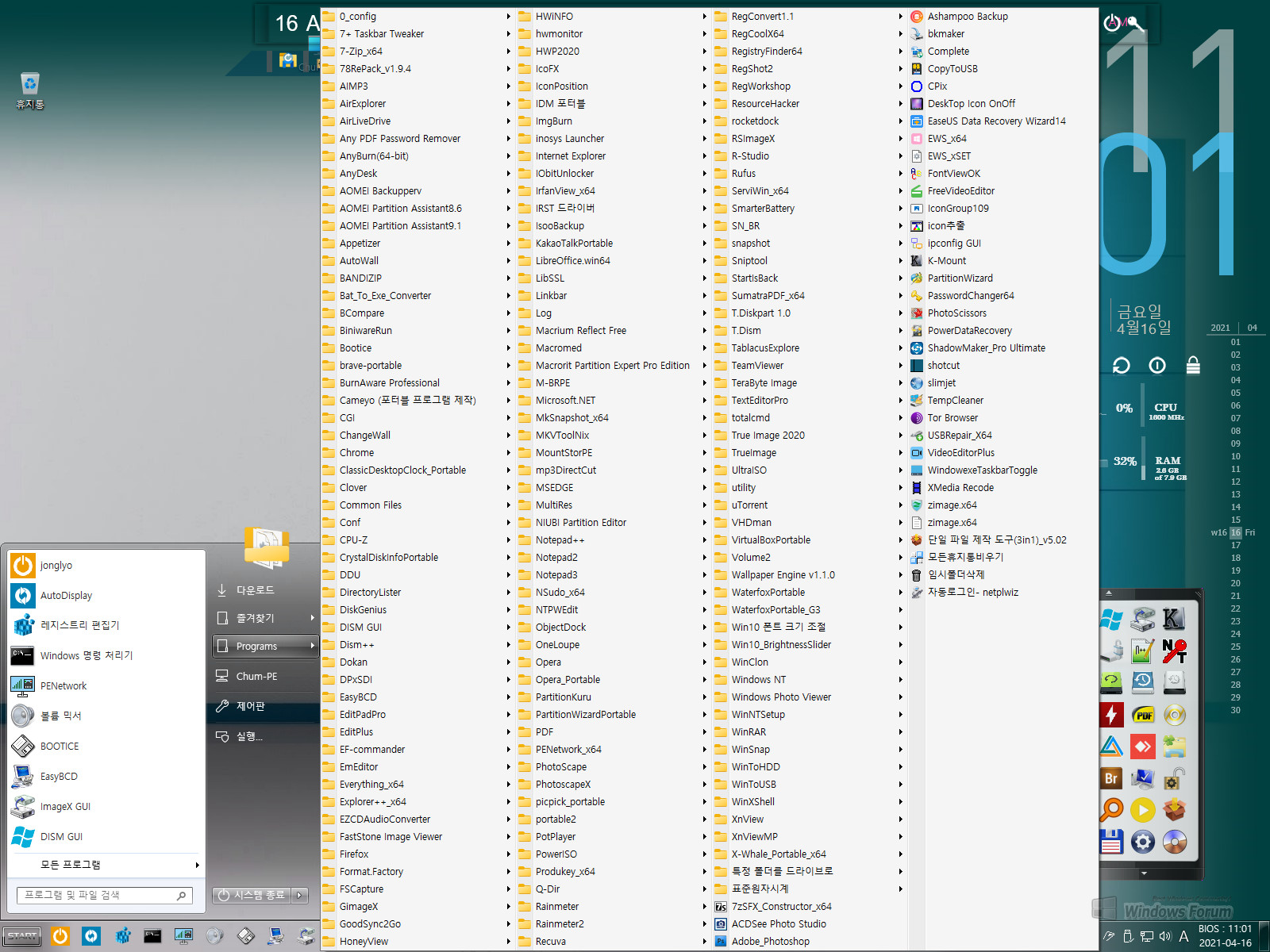Viewport: 1270px width, 952px height.
Task: Open the orange magnifier search dock icon
Action: 1111,810
